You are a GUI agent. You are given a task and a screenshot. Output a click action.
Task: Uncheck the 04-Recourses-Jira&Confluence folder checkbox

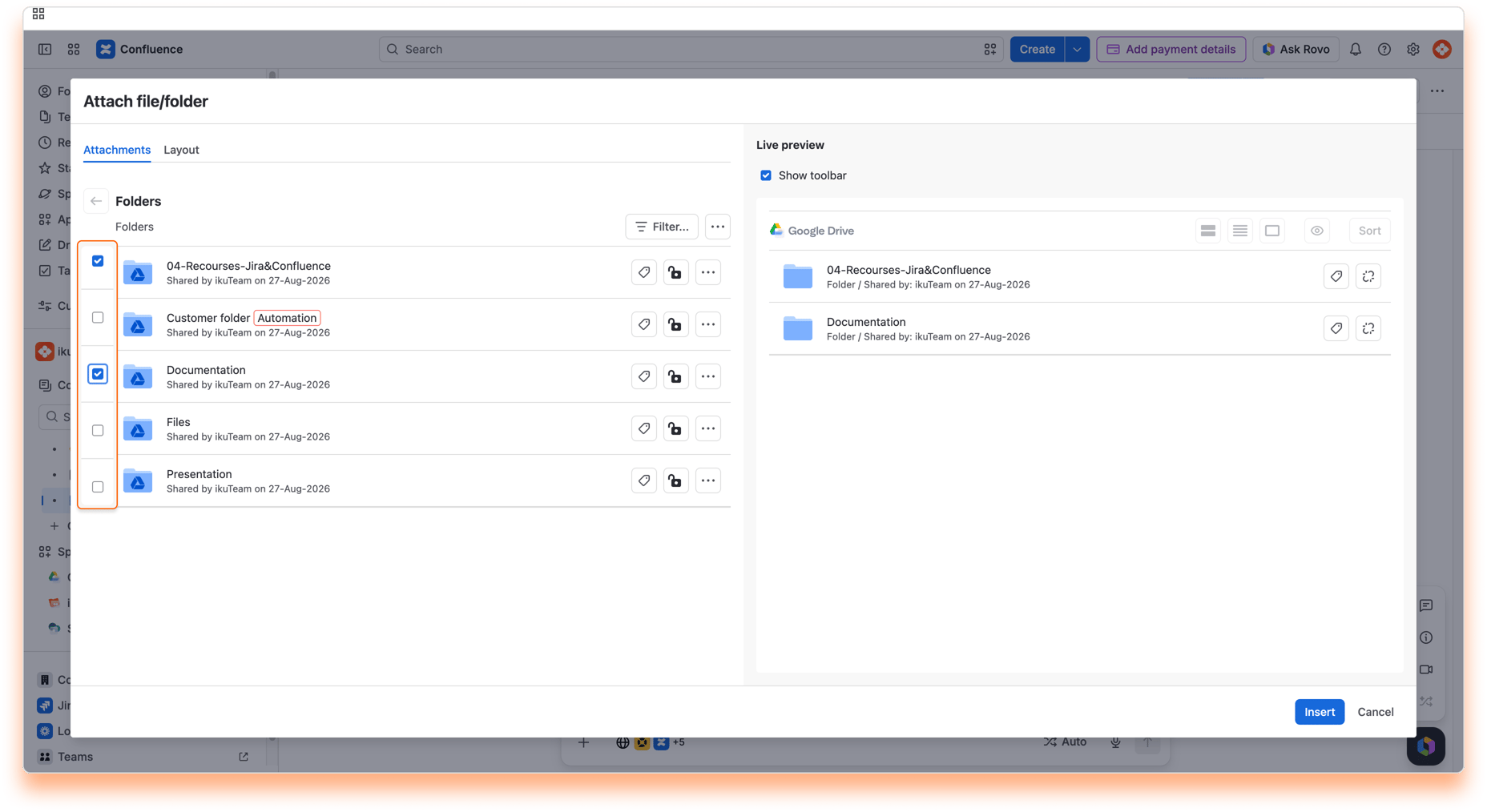(98, 261)
